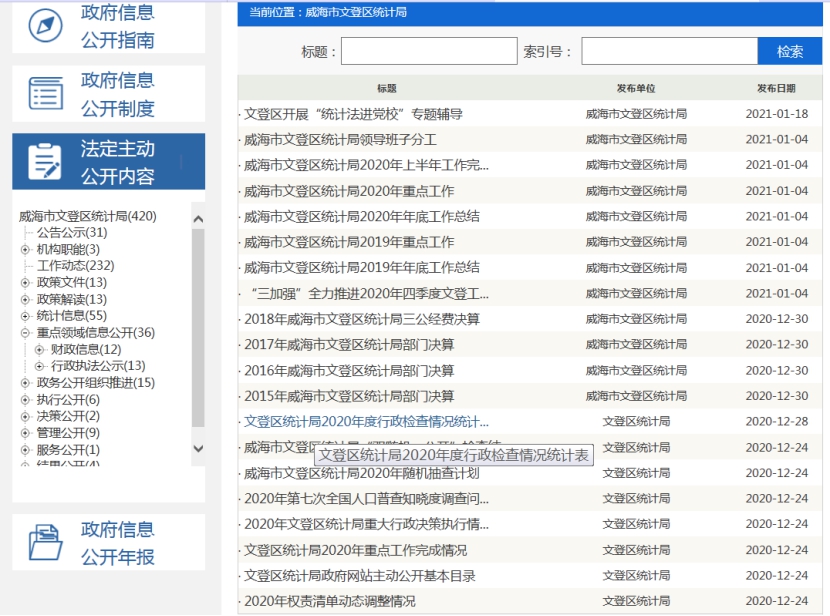Expand the 财政信息 sub-node
Viewport: 830px width, 616px height.
(x=40, y=349)
